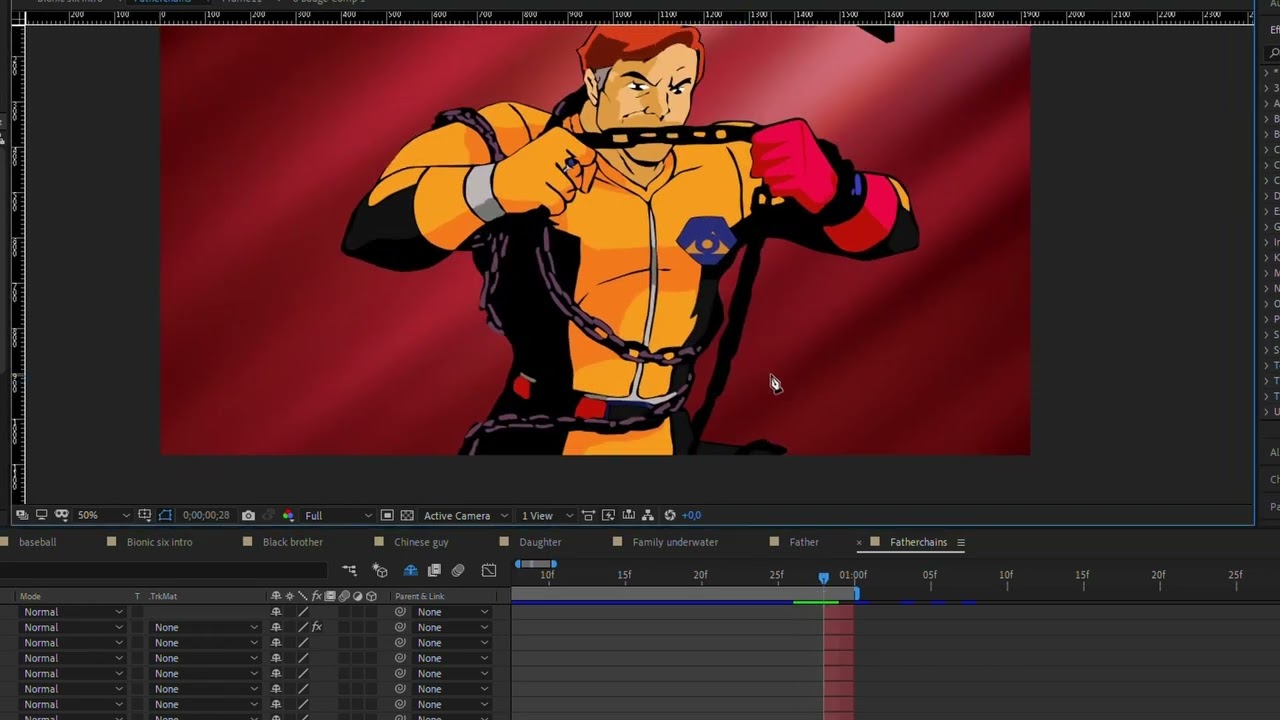This screenshot has height=720, width=1280.
Task: Click the Region of Interest icon
Action: point(387,515)
